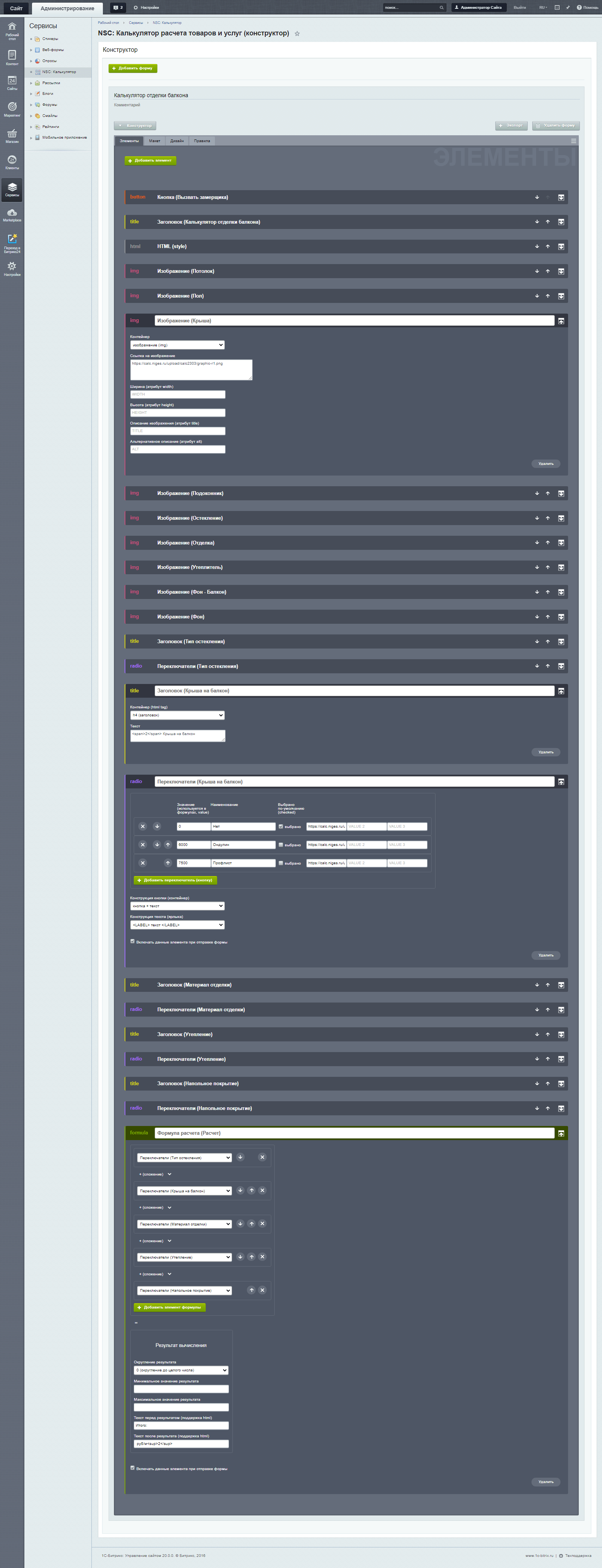Toggle include data checkbox under formula result
Viewport: 602px width, 1568px height.
[133, 1467]
